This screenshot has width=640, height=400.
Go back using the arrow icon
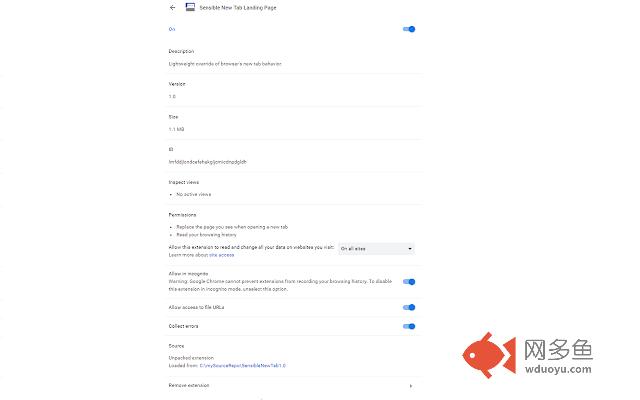point(173,7)
